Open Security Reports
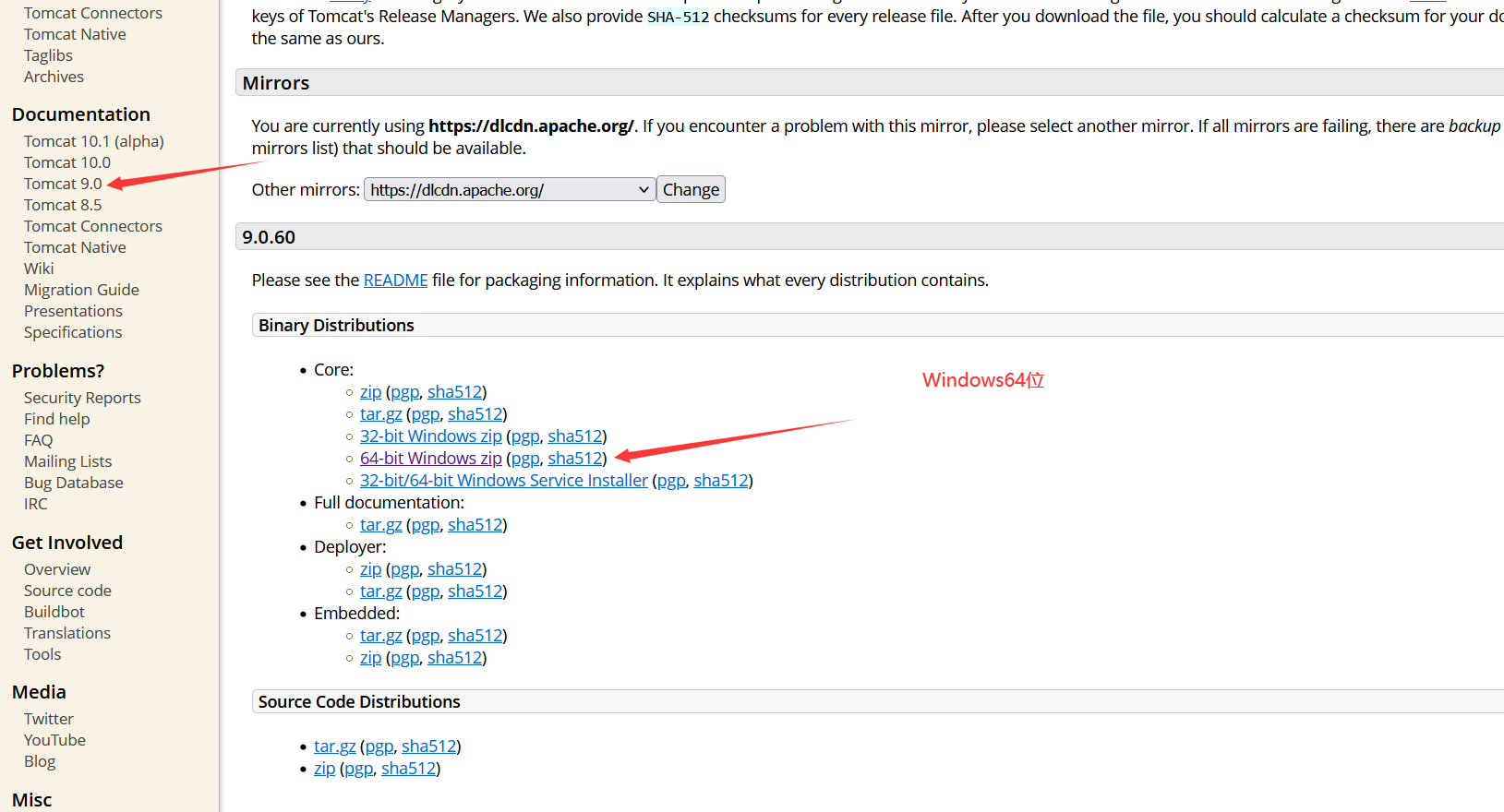Screen dimensions: 1504x812 (82, 398)
